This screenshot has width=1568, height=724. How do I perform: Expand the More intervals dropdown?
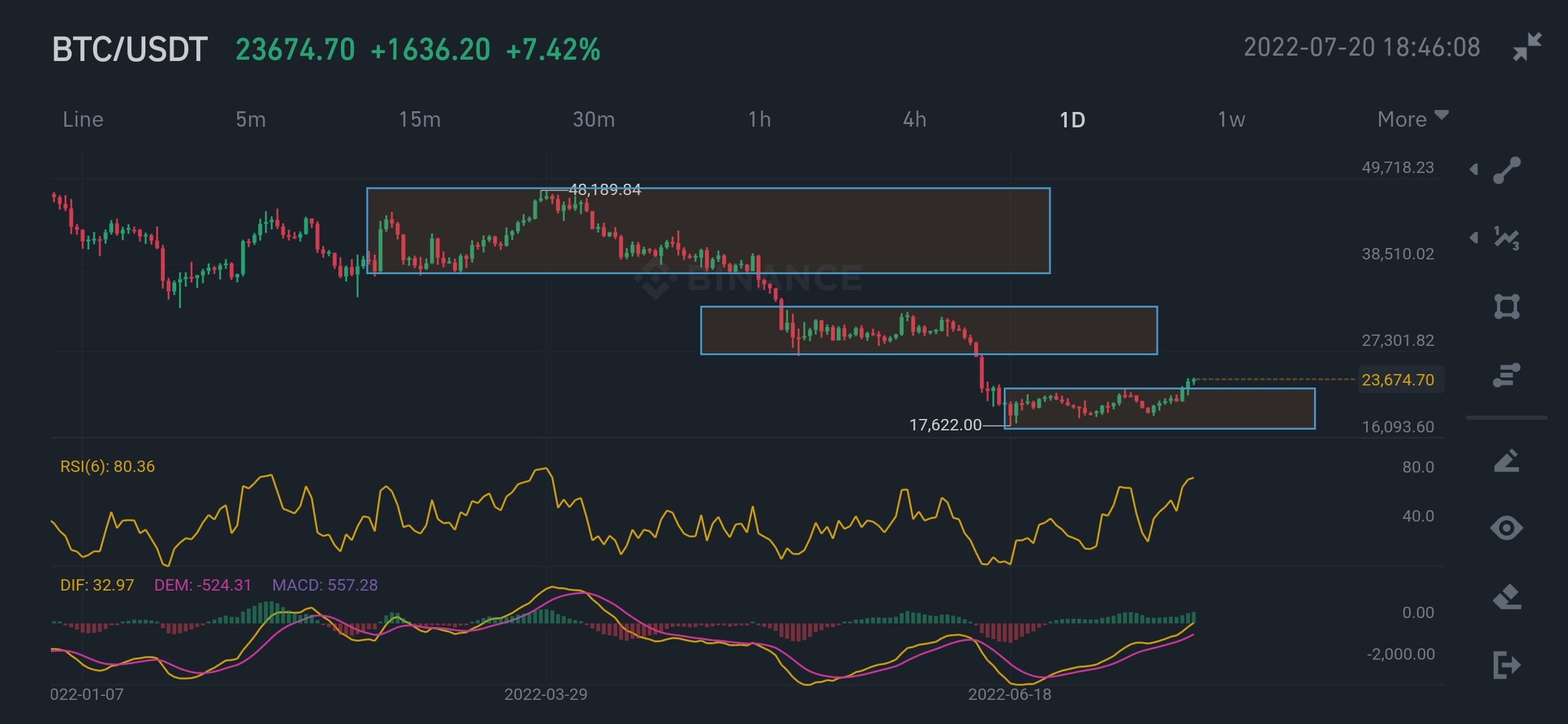tap(1413, 119)
